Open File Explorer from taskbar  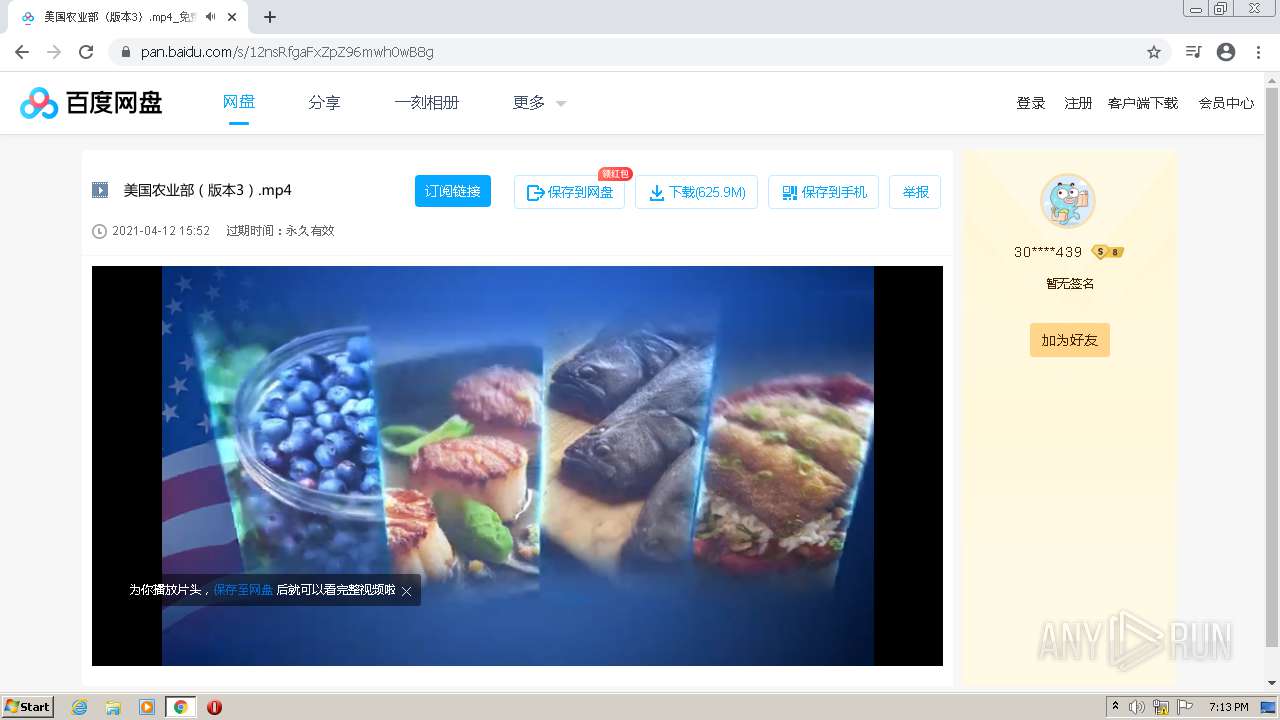coord(113,707)
